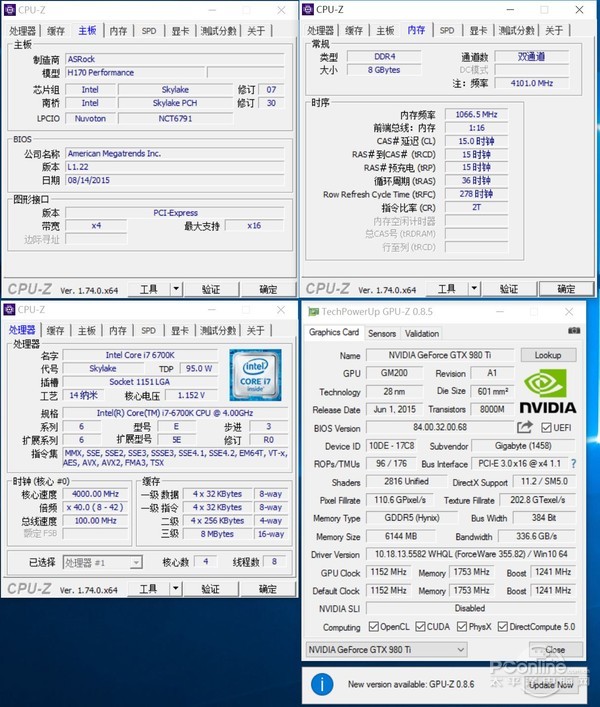This screenshot has height=707, width=600.
Task: Click the processor name value Intel Core i7 6700K
Action: pyautogui.click(x=140, y=355)
